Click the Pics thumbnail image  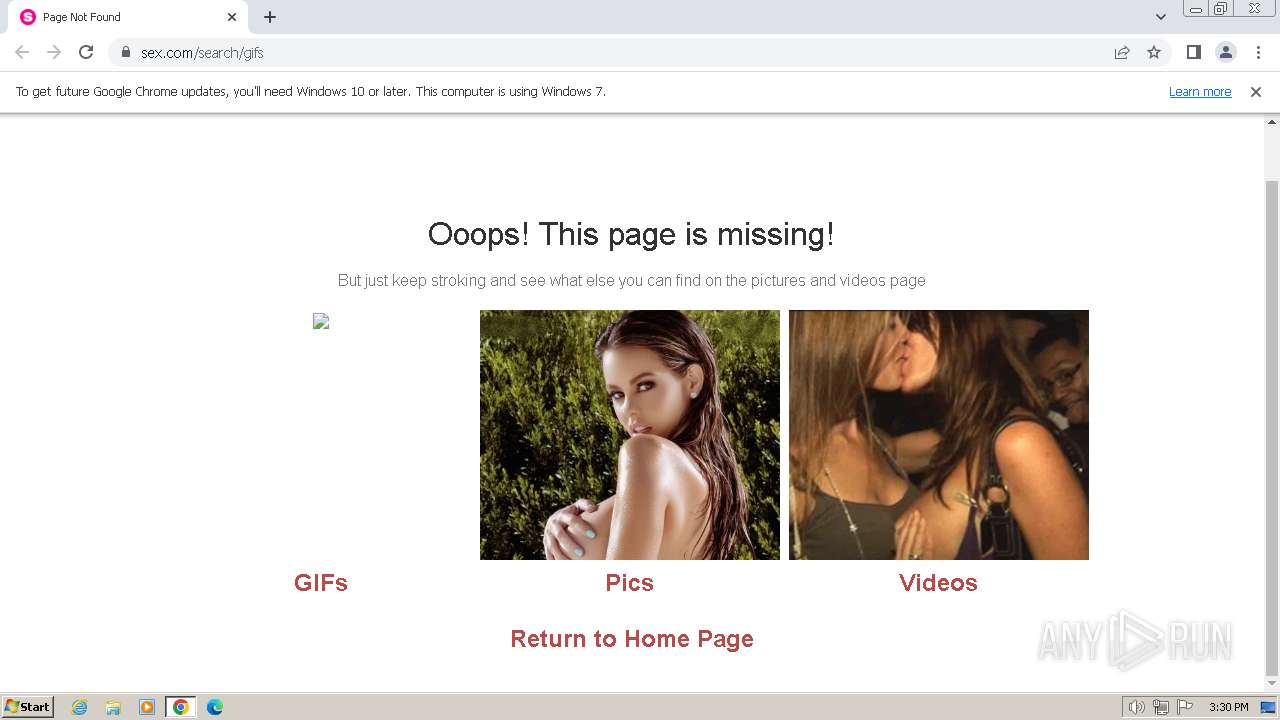[x=630, y=435]
